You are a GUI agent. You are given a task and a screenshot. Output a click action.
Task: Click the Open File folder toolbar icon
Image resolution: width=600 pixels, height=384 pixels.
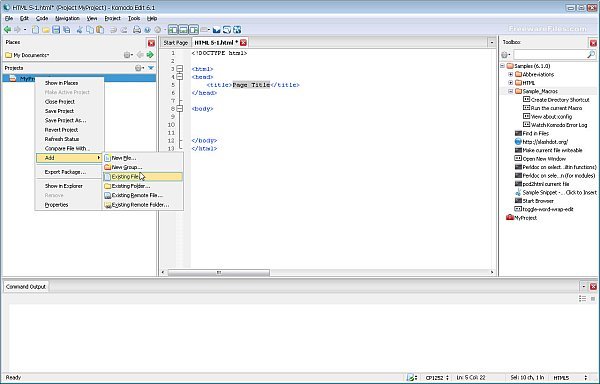(x=46, y=29)
